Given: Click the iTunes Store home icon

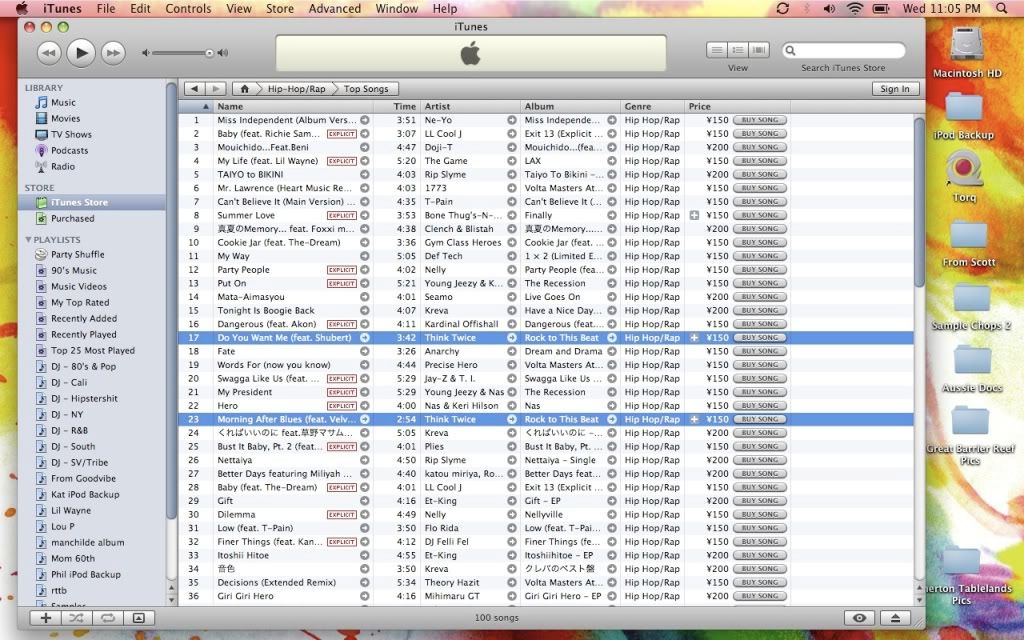Looking at the screenshot, I should point(244,89).
